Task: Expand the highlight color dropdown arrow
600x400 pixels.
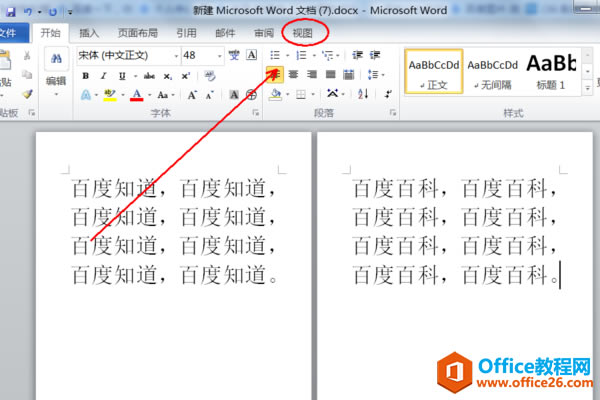Action: click(123, 95)
